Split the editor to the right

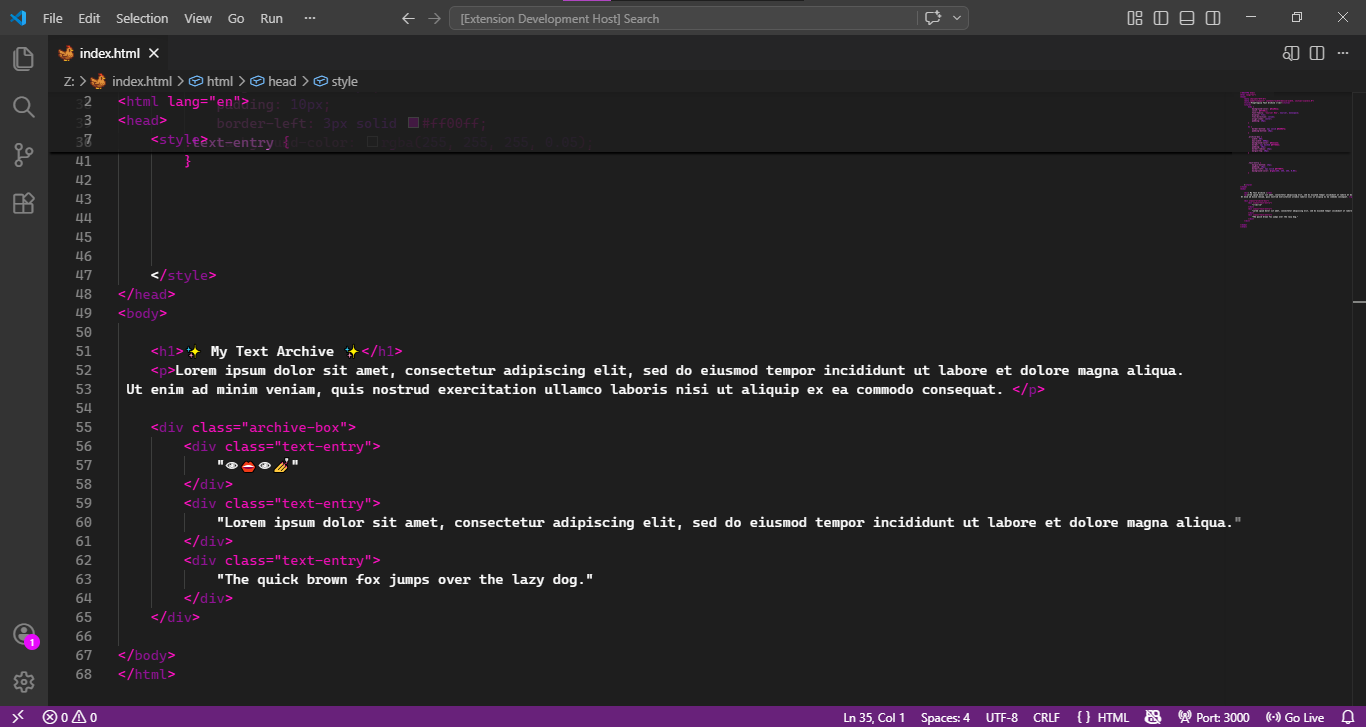point(1317,53)
